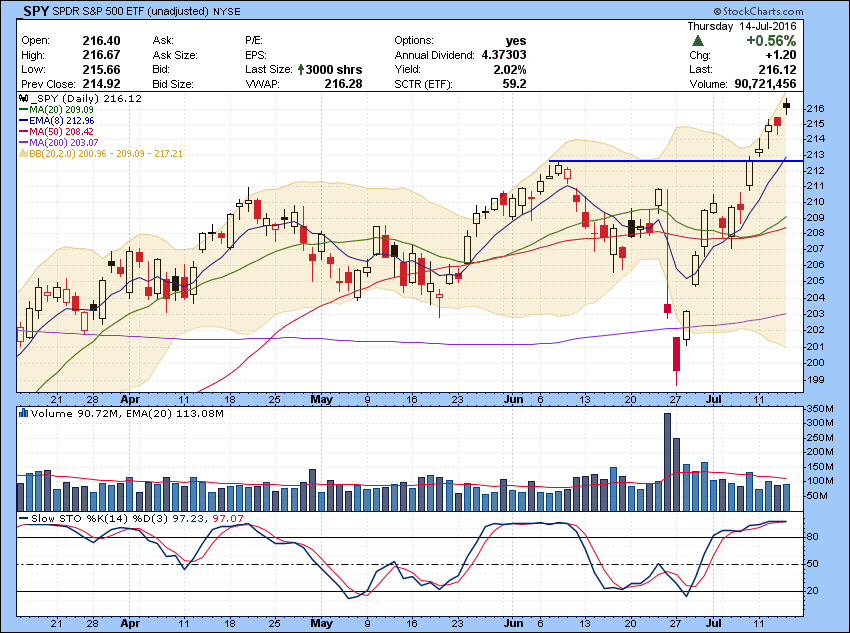850x633 pixels.
Task: Select the red MA(50) 208.42 legend entry
Action: [56, 132]
